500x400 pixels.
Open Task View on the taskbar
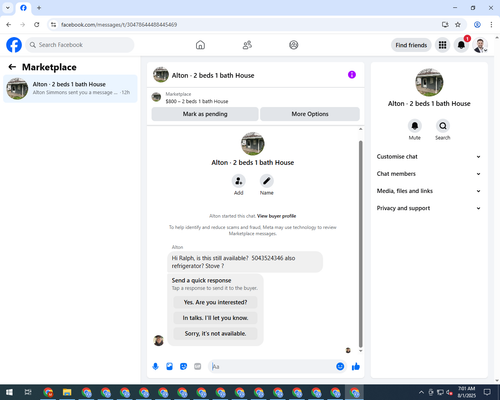[28, 392]
